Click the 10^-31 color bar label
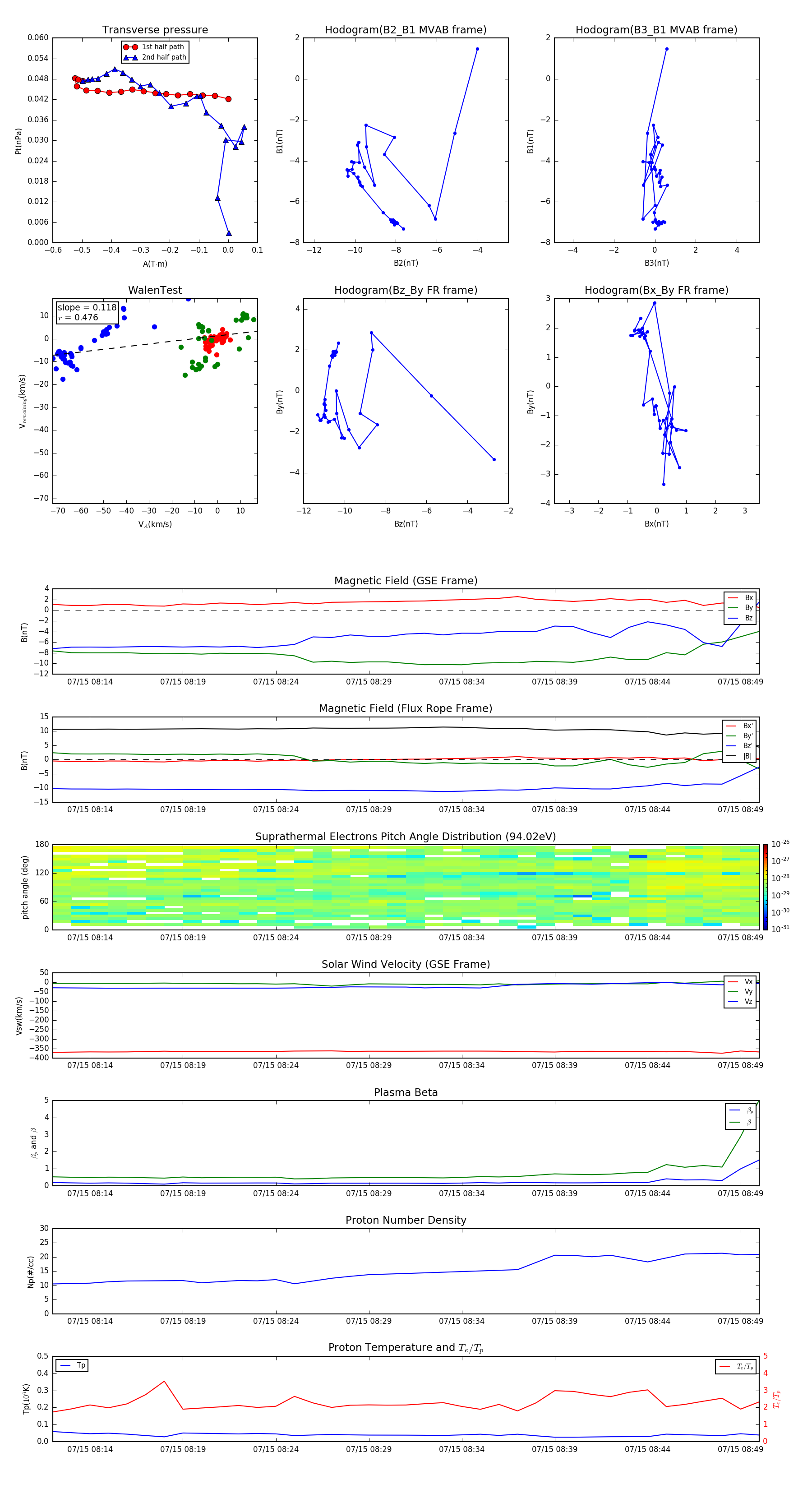 pos(780,929)
